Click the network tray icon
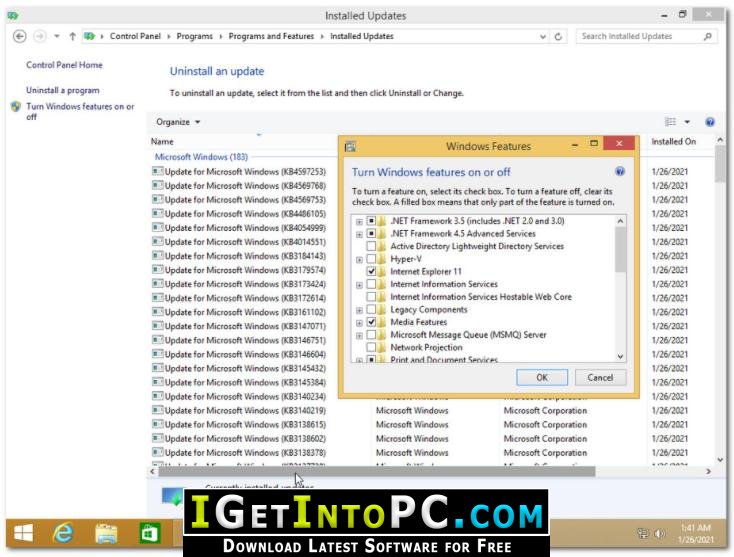Image resolution: width=734 pixels, height=557 pixels. click(643, 534)
